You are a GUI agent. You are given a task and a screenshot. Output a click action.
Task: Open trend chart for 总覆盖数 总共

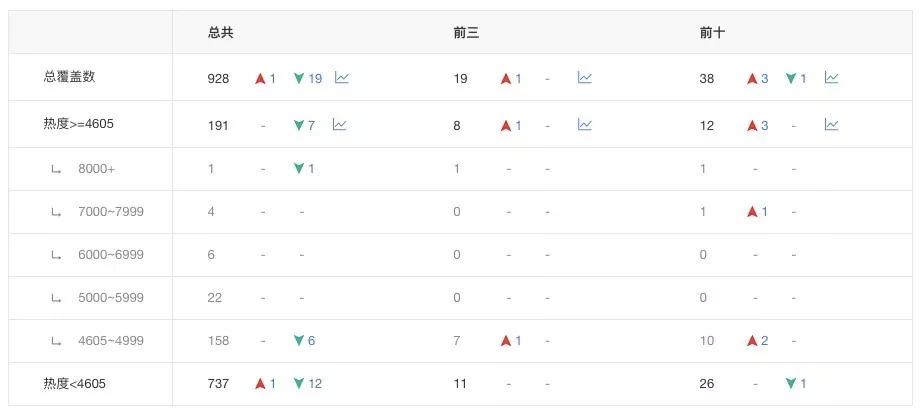tap(341, 78)
